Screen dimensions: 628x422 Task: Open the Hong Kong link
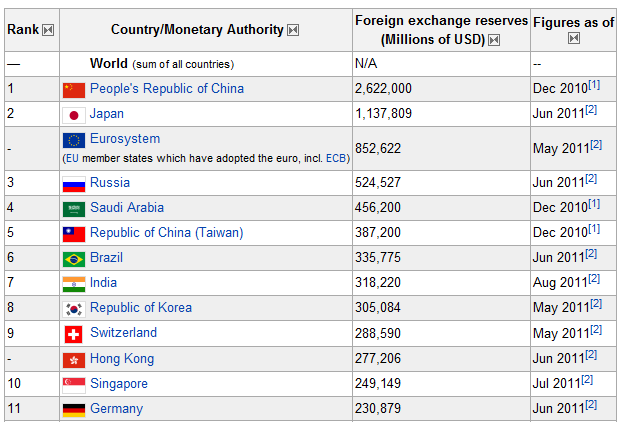122,359
